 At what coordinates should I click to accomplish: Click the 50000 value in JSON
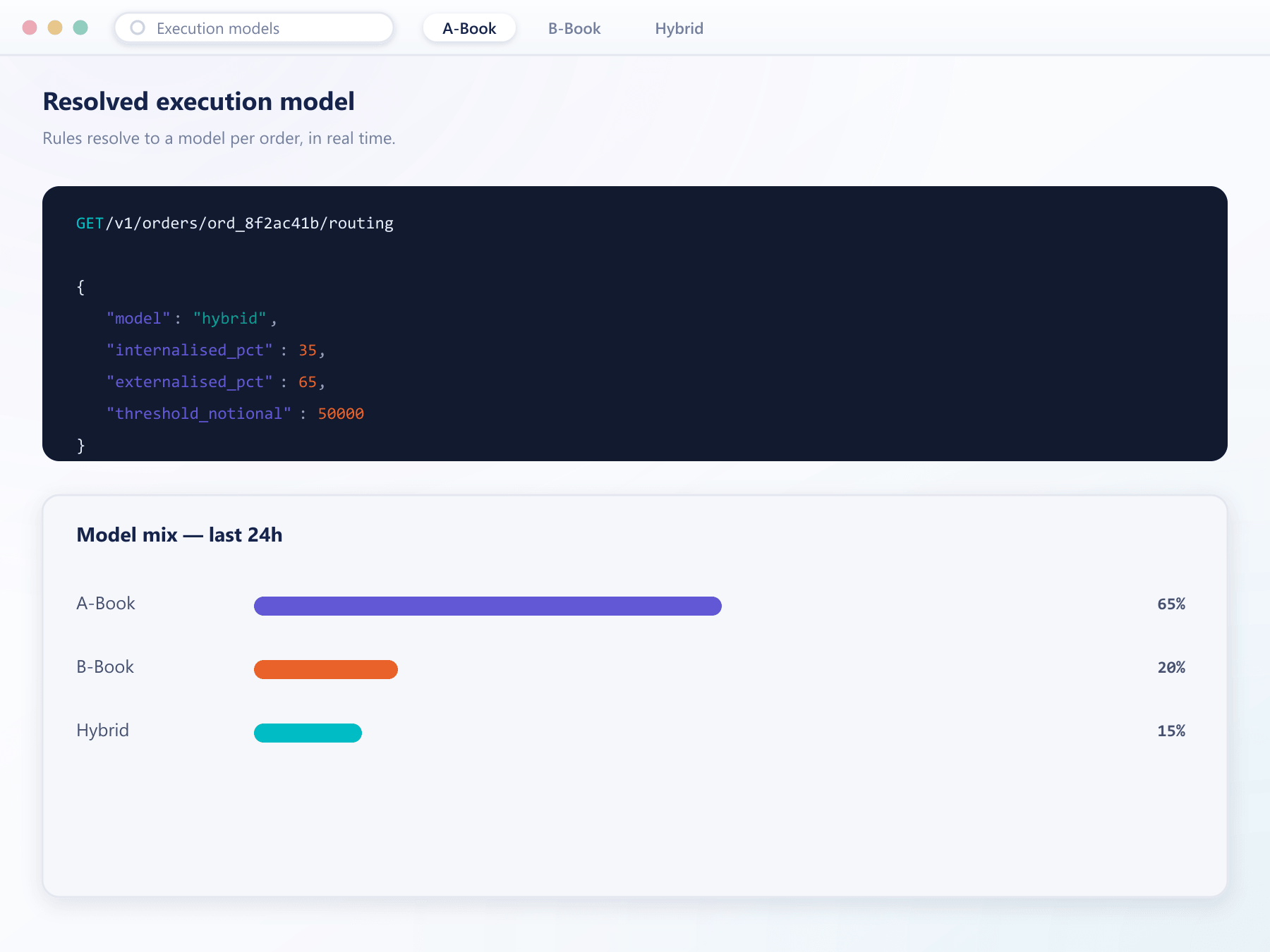(341, 414)
